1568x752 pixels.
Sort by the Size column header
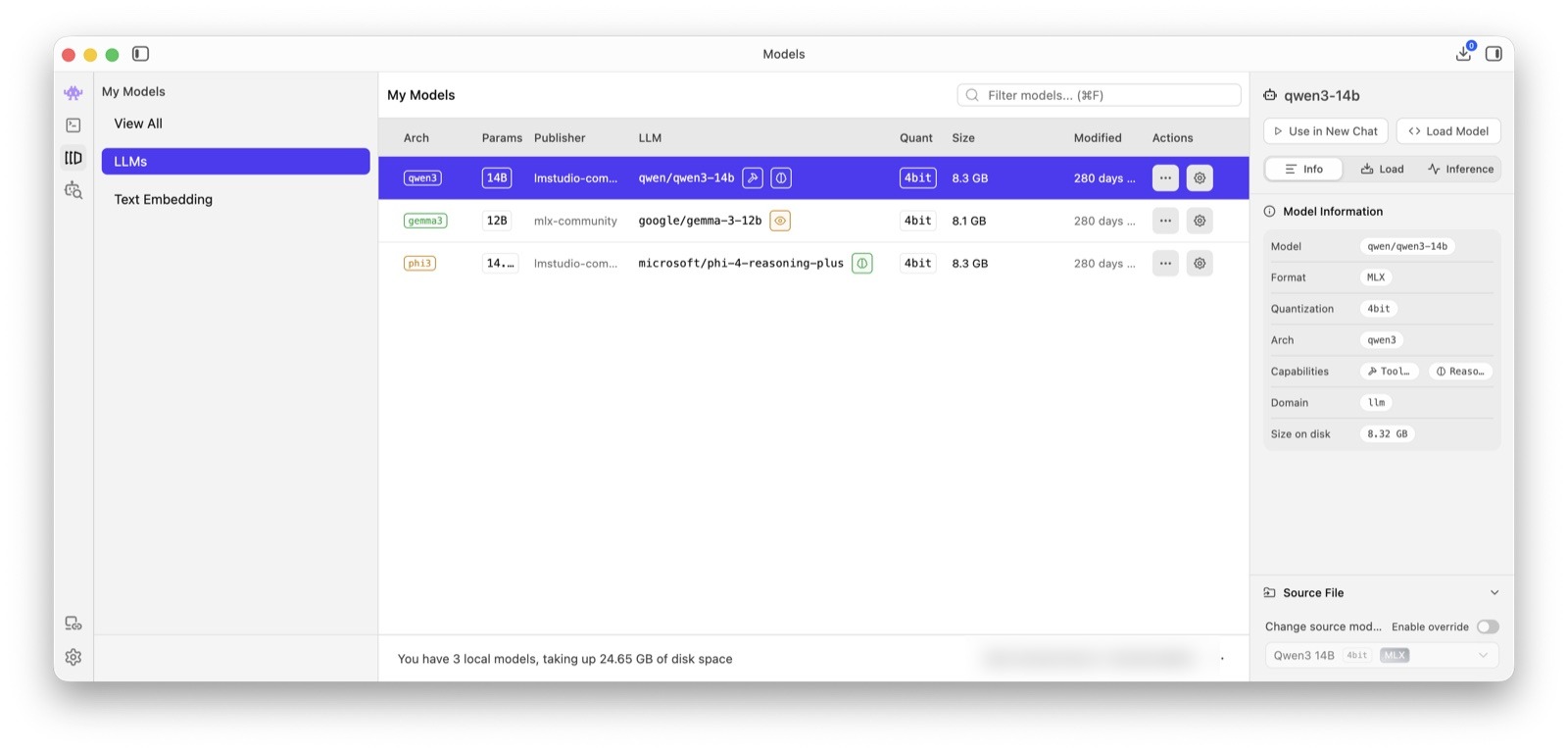pos(963,138)
